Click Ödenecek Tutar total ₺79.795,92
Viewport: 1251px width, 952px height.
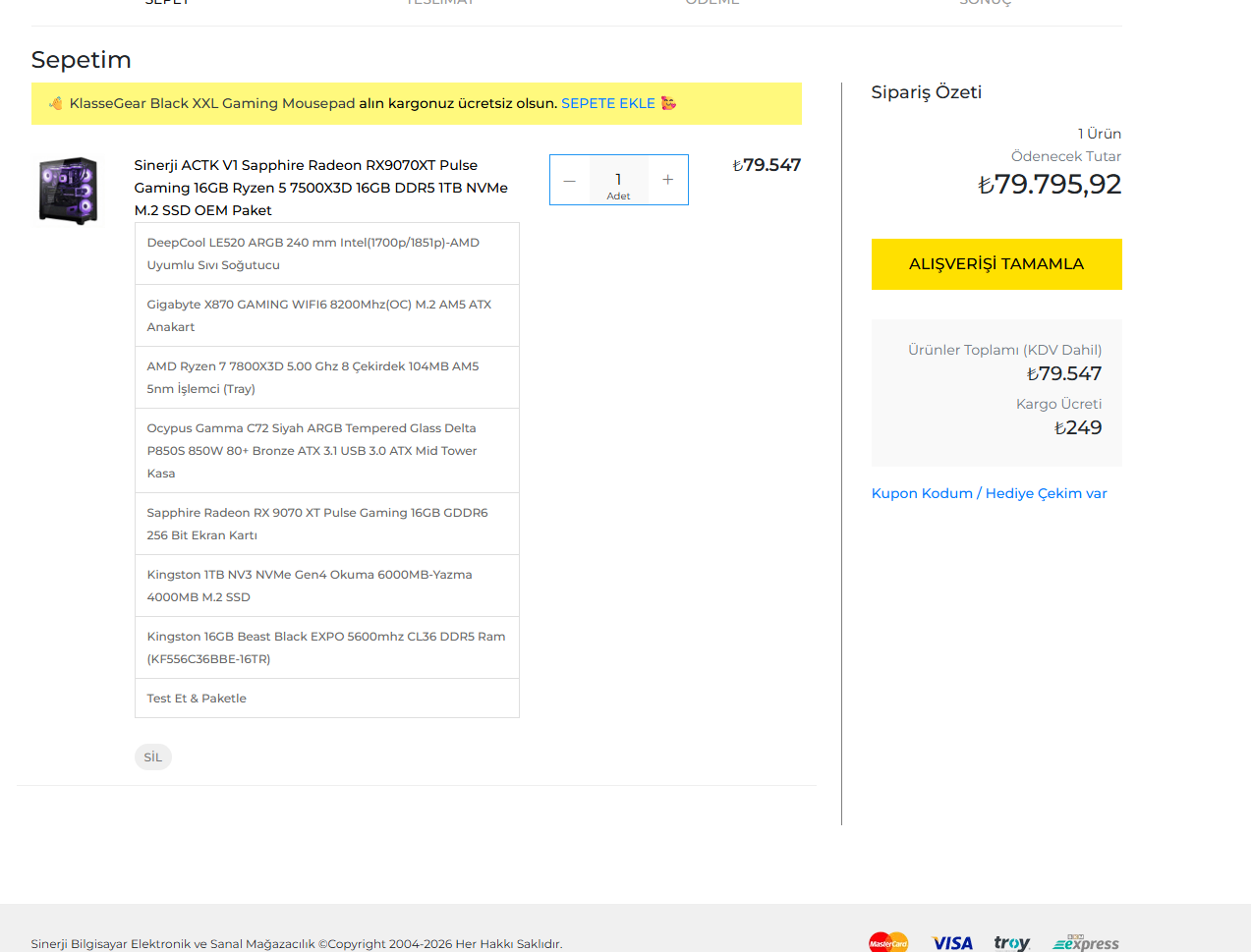1050,184
